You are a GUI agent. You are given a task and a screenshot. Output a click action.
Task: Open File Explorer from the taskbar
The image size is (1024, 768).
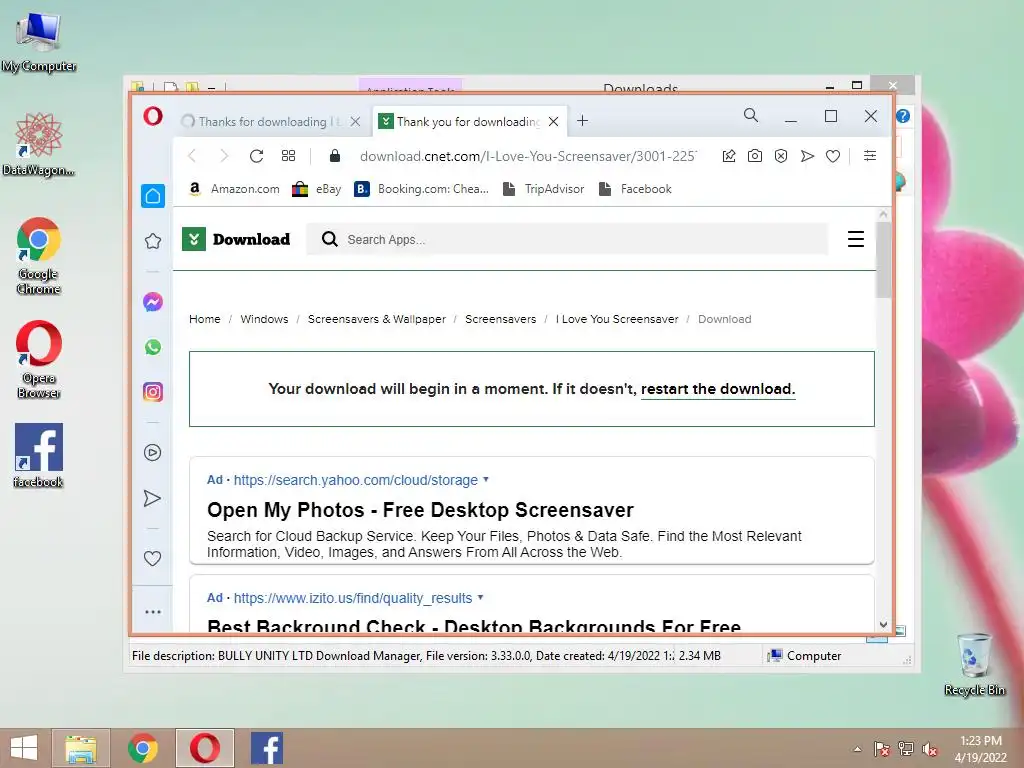(81, 748)
